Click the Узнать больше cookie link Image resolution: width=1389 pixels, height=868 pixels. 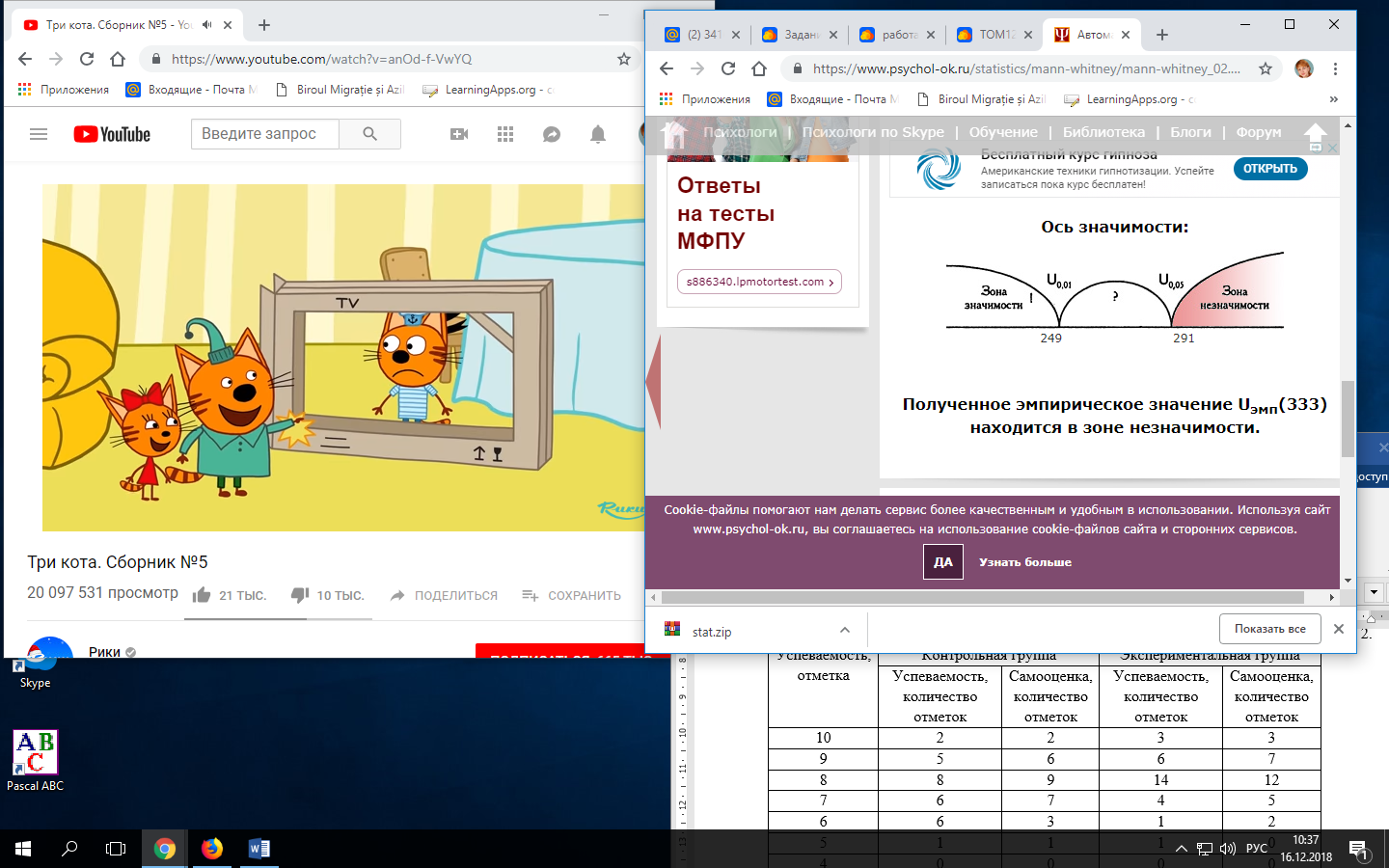tap(1025, 562)
